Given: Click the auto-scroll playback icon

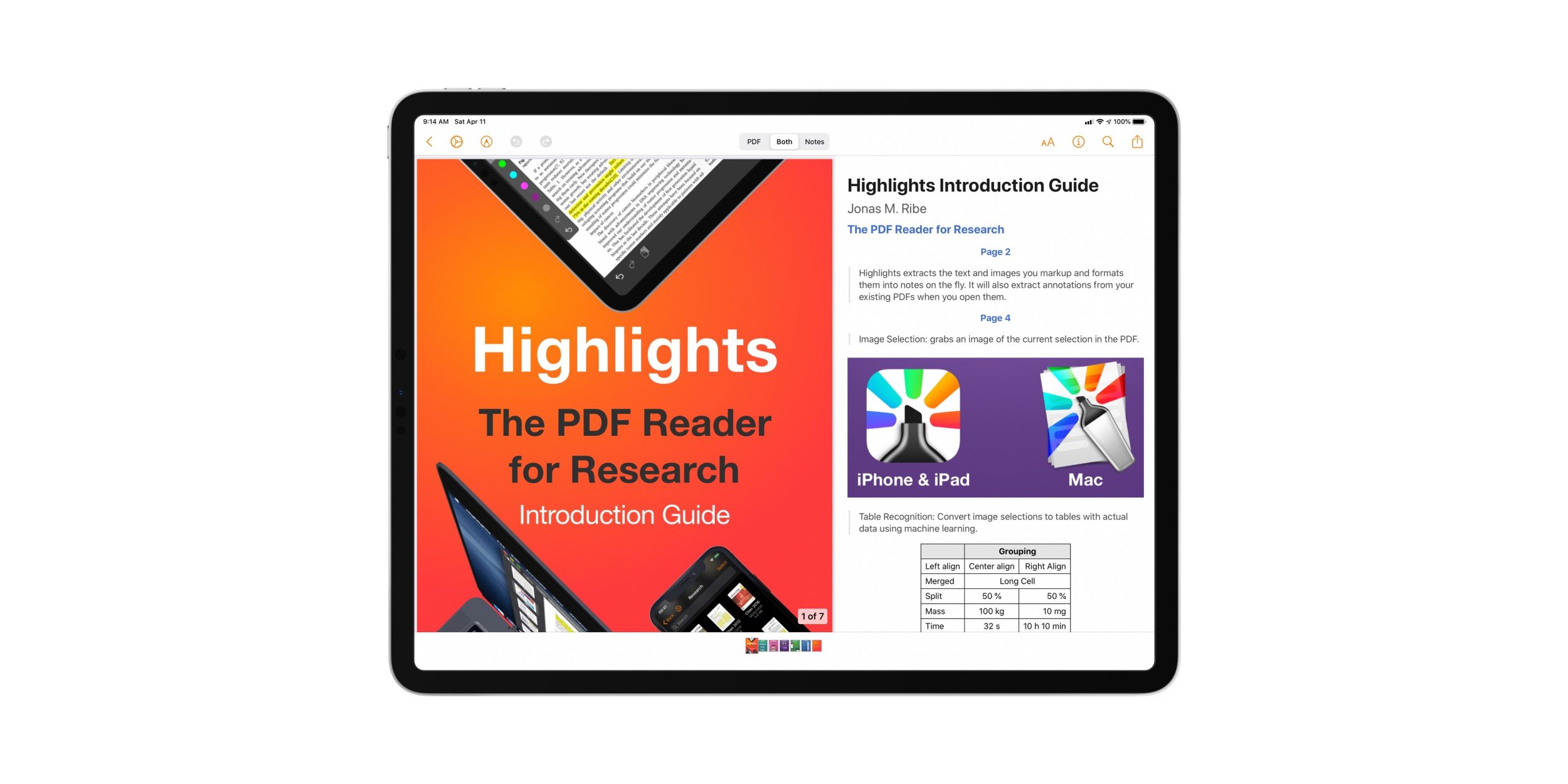Looking at the screenshot, I should point(457,141).
